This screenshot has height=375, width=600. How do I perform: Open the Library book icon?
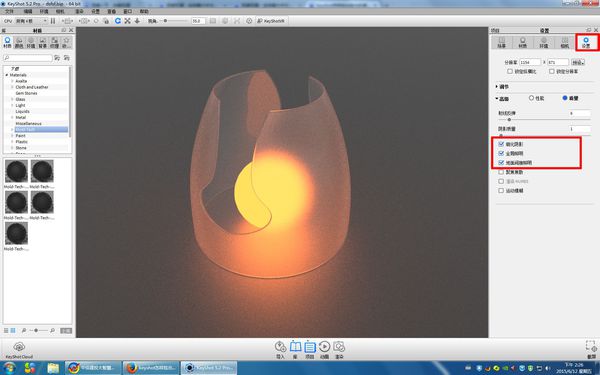(295, 347)
